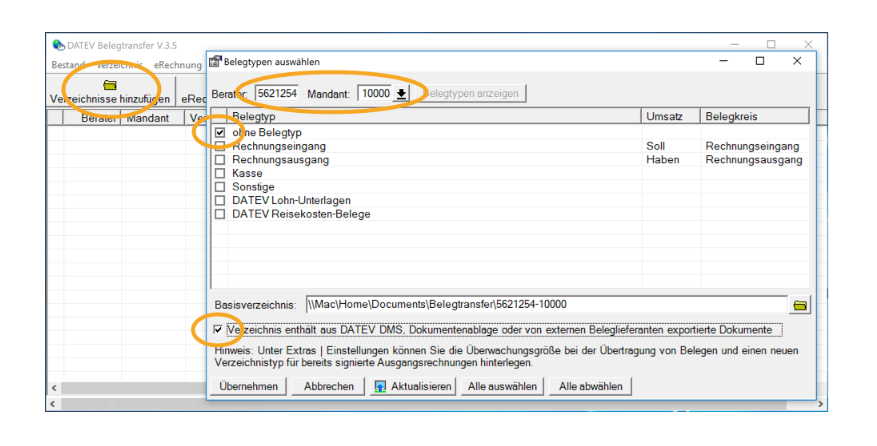Open the Verzeichnis menu

(119, 65)
